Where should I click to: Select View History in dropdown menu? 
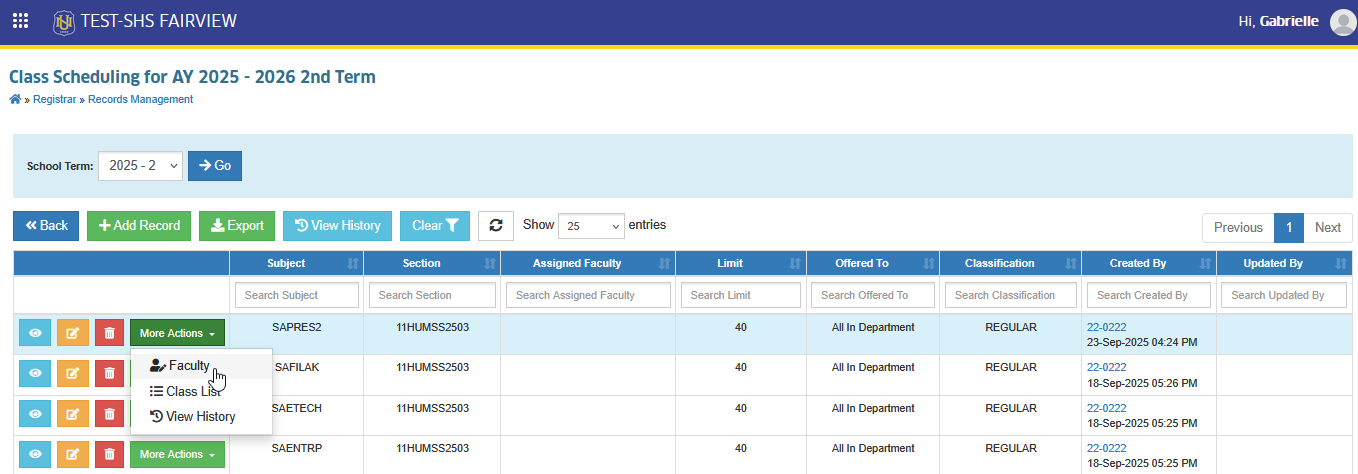[x=201, y=417]
